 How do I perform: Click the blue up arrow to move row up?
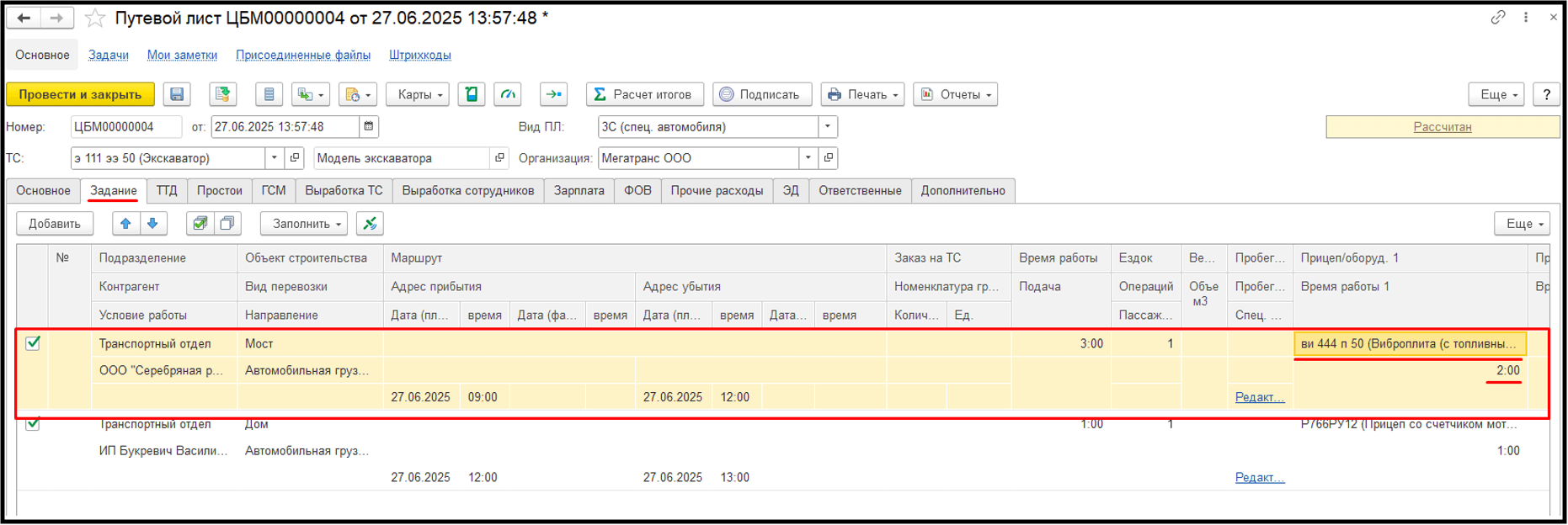pos(125,224)
